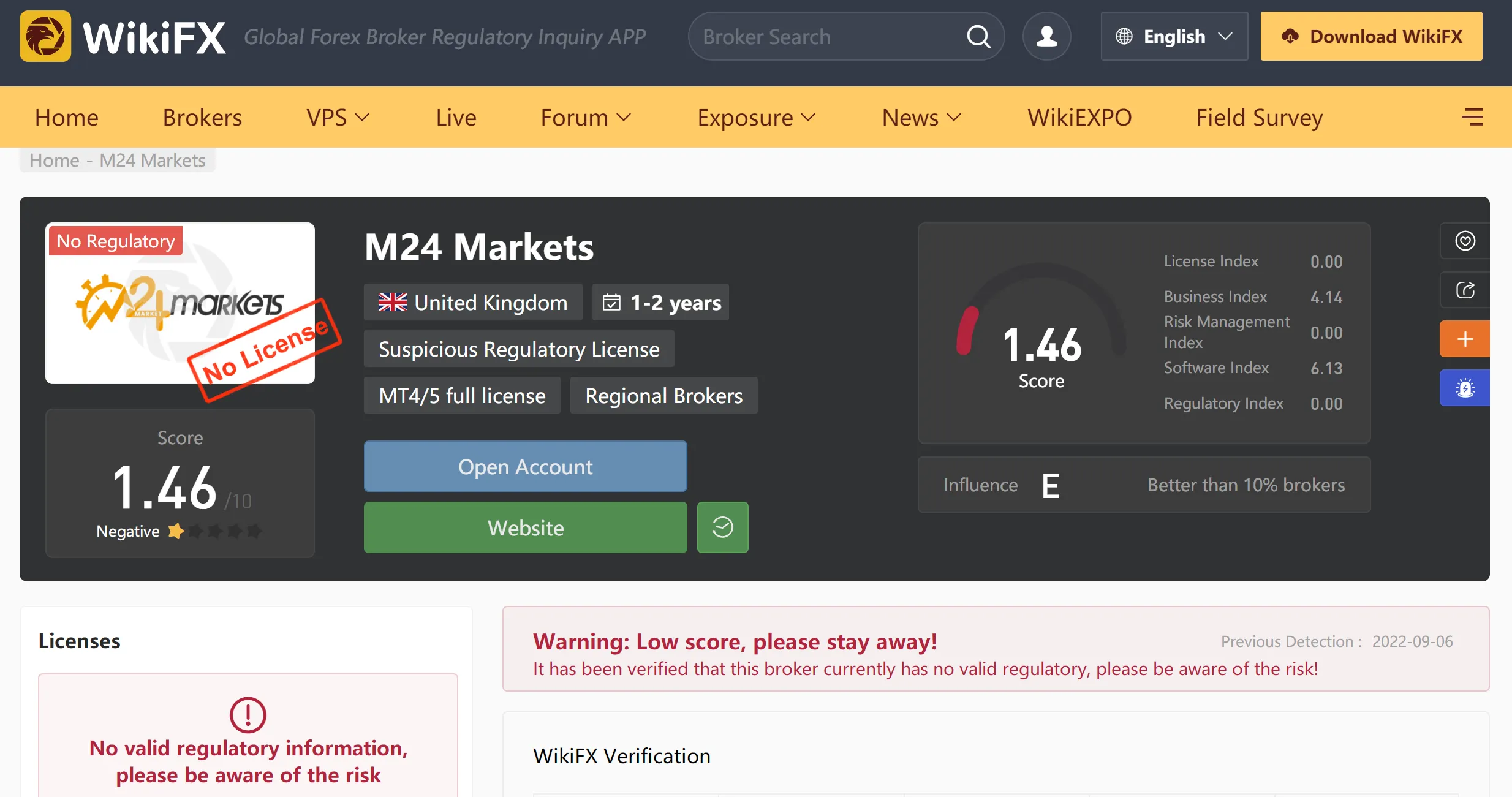
Task: Expand the Exposure menu dropdown
Action: point(757,117)
